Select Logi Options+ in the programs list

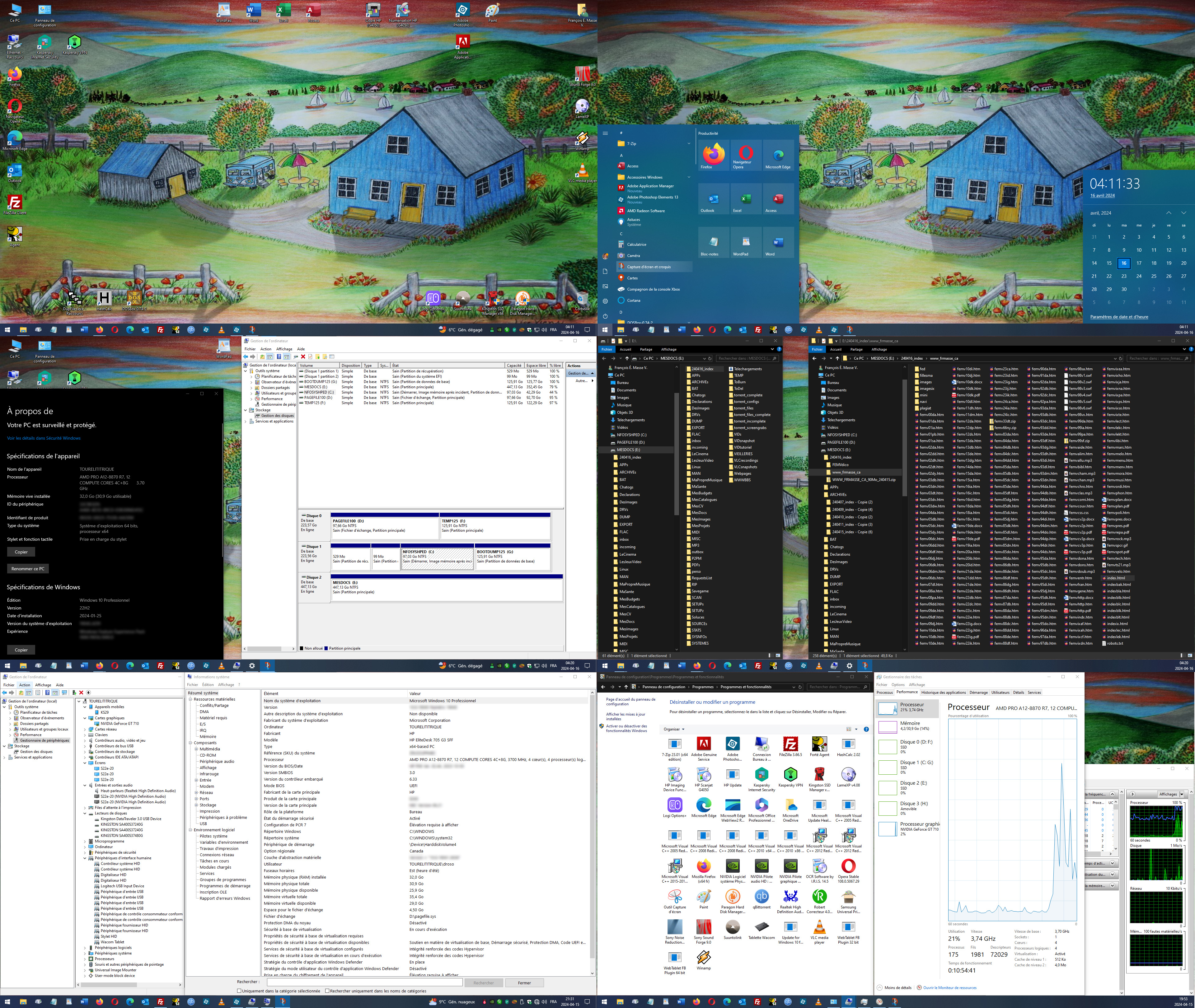pos(675,809)
